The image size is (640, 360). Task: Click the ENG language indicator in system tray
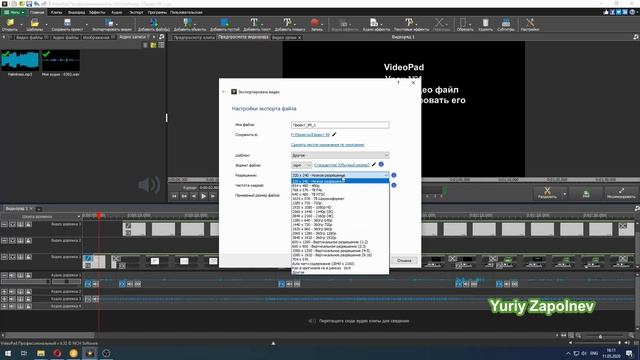(x=594, y=353)
